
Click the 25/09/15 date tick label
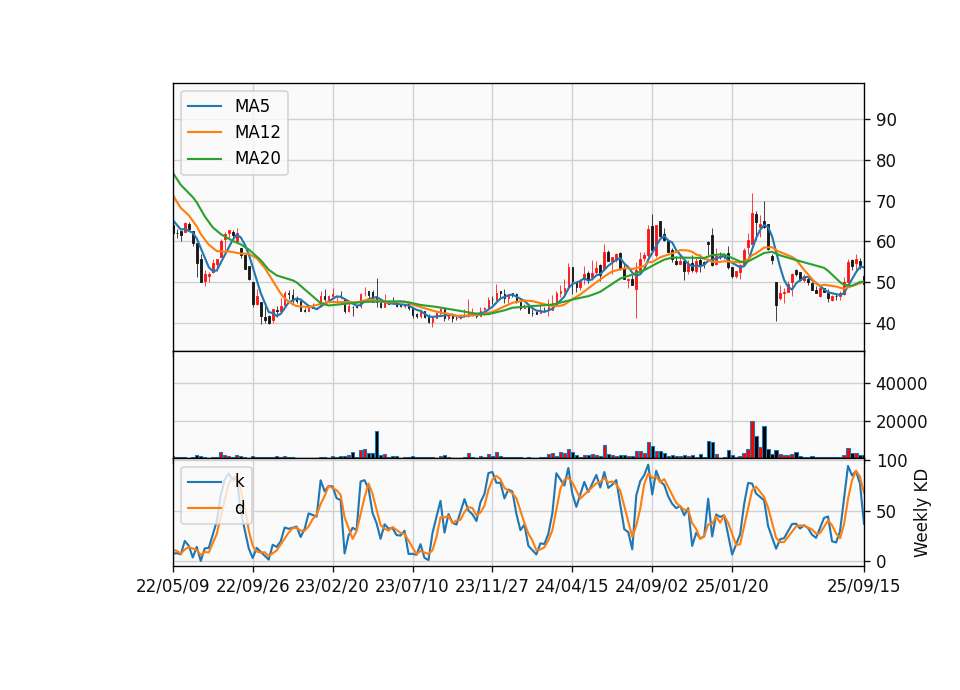(864, 587)
